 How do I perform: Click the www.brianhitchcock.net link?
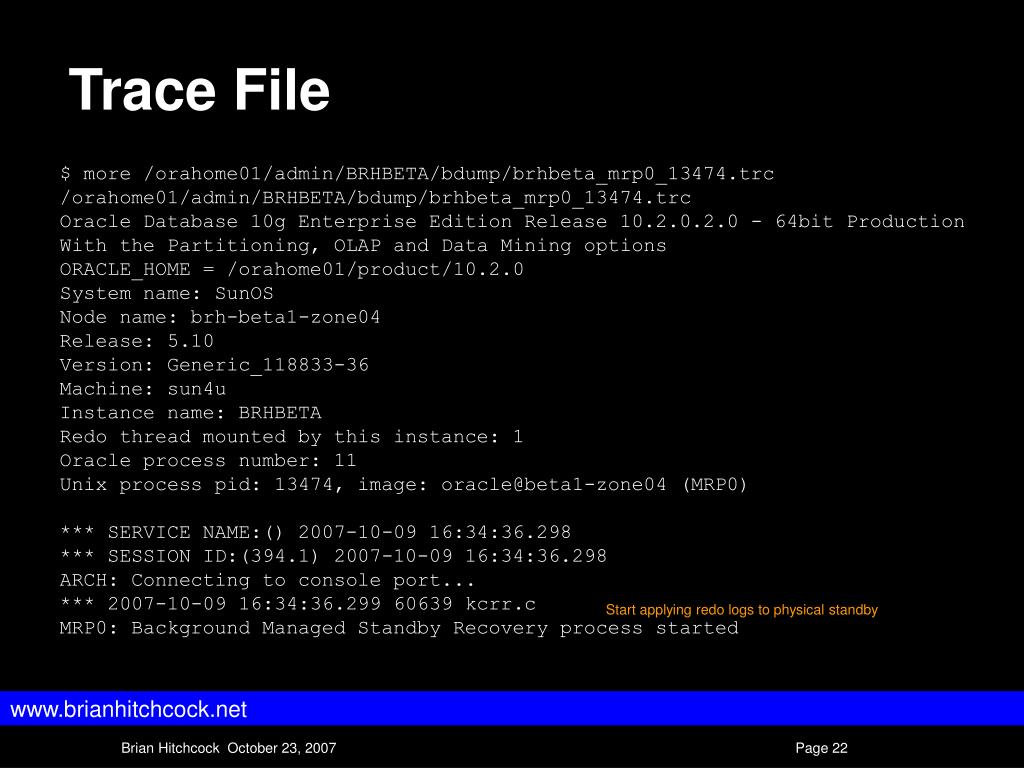pyautogui.click(x=129, y=709)
